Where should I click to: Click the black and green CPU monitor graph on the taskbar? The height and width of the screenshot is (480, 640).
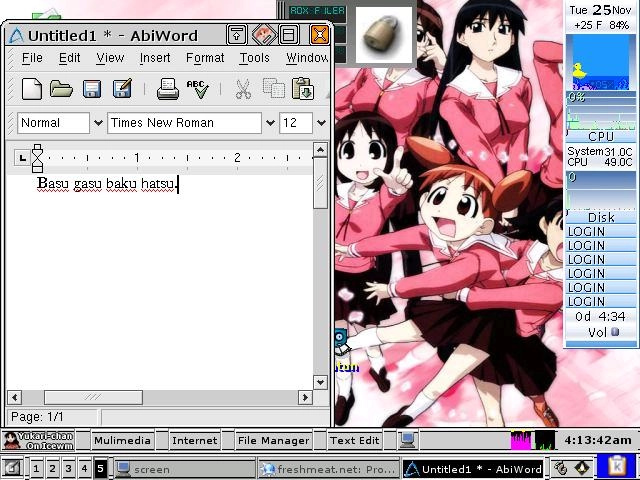[545, 440]
